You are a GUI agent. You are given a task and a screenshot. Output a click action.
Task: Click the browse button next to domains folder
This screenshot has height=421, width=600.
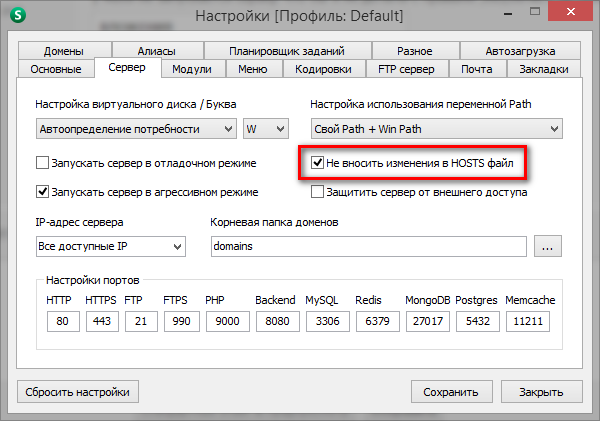550,246
